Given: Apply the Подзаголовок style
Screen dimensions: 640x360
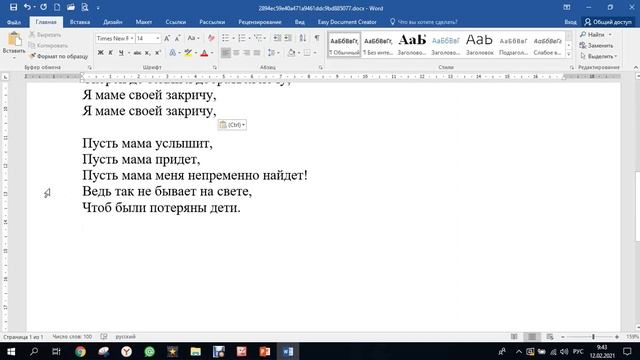Looking at the screenshot, I should [x=513, y=44].
